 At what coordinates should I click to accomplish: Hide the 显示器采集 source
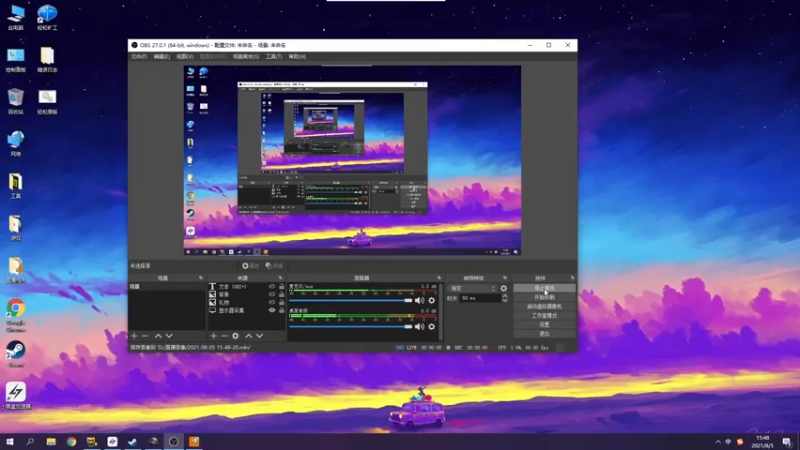pyautogui.click(x=272, y=310)
